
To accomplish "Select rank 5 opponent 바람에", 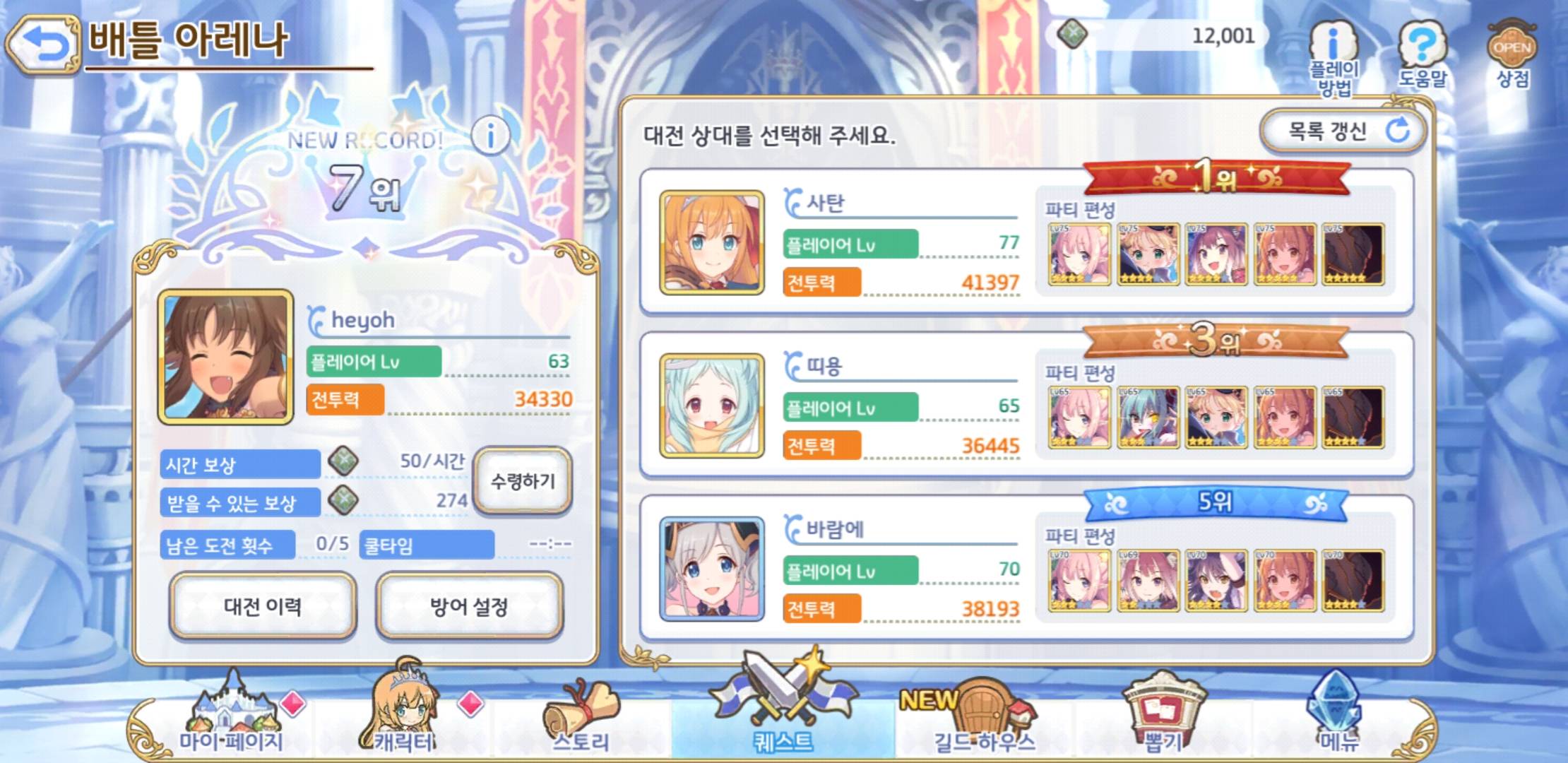I will tap(1026, 569).
